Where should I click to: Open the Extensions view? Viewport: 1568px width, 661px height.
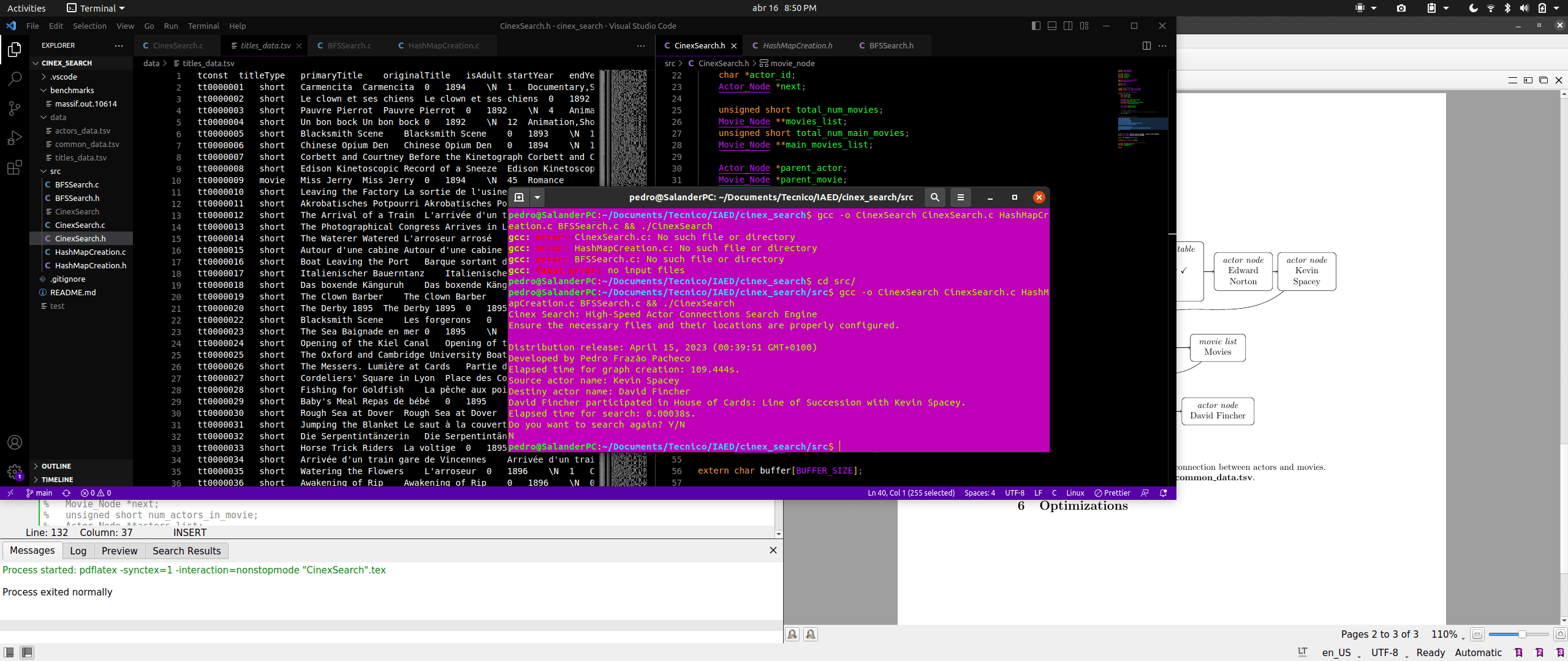click(15, 167)
